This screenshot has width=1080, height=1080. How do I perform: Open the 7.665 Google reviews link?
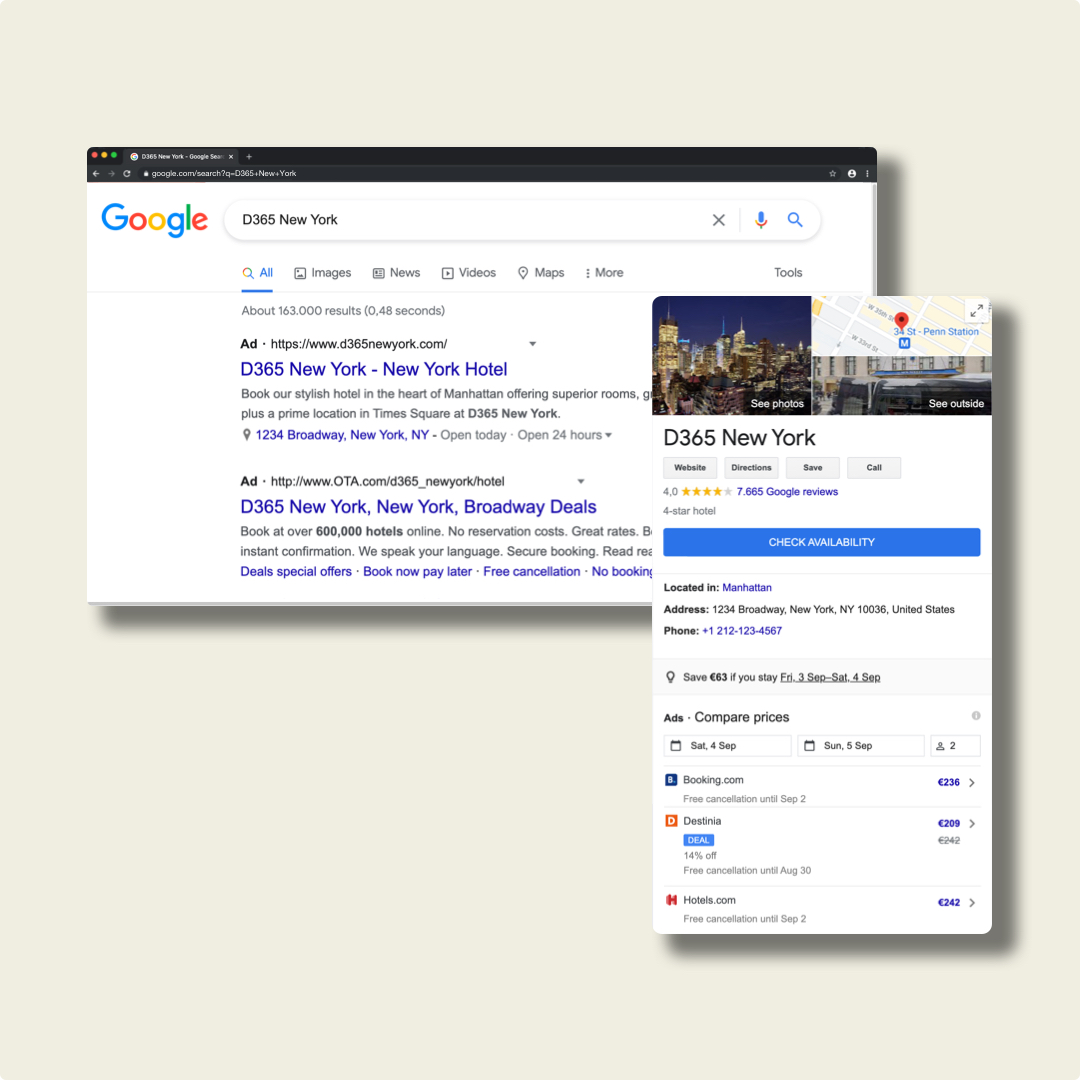(787, 492)
